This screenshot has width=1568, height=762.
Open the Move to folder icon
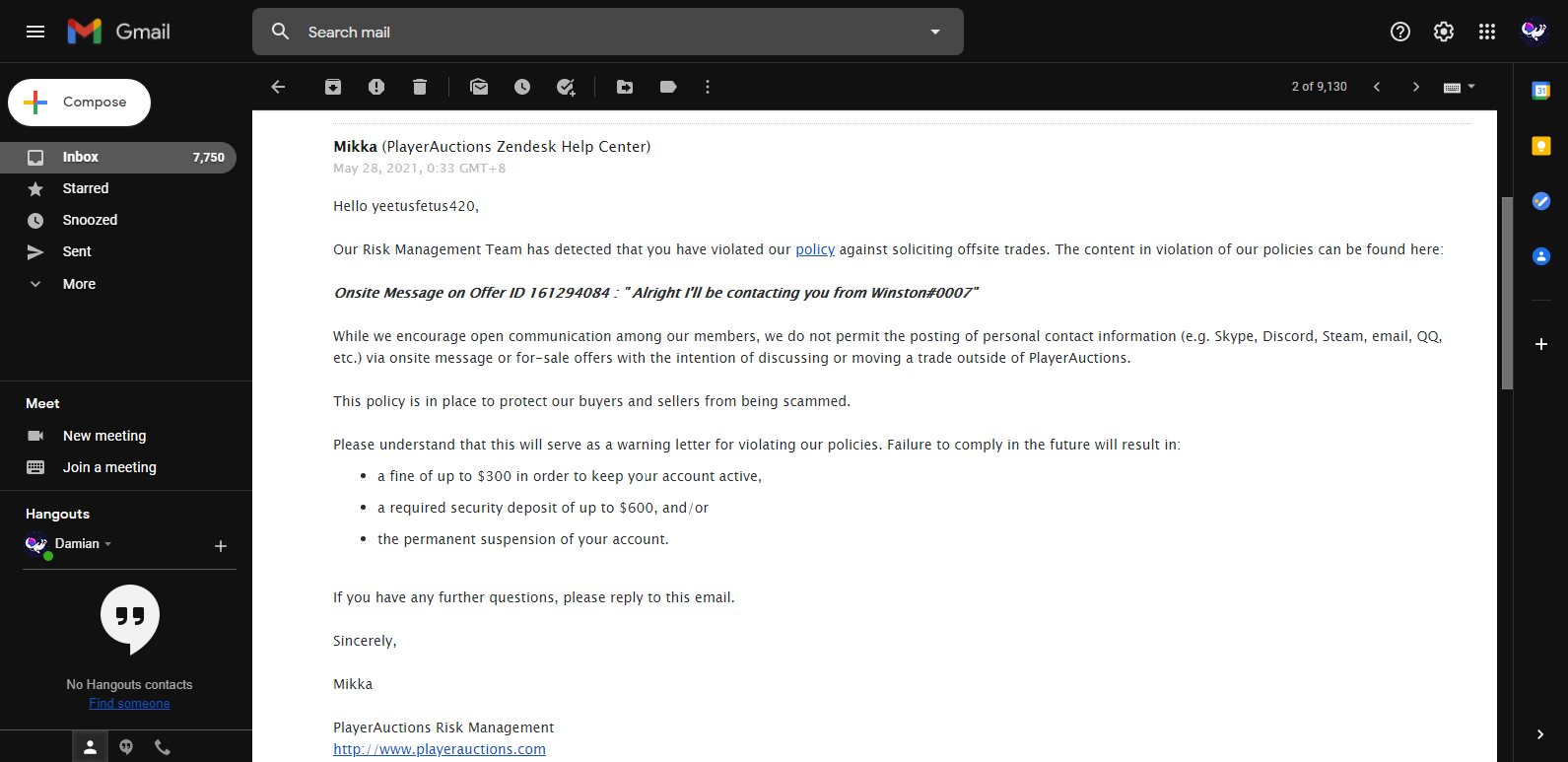[625, 87]
